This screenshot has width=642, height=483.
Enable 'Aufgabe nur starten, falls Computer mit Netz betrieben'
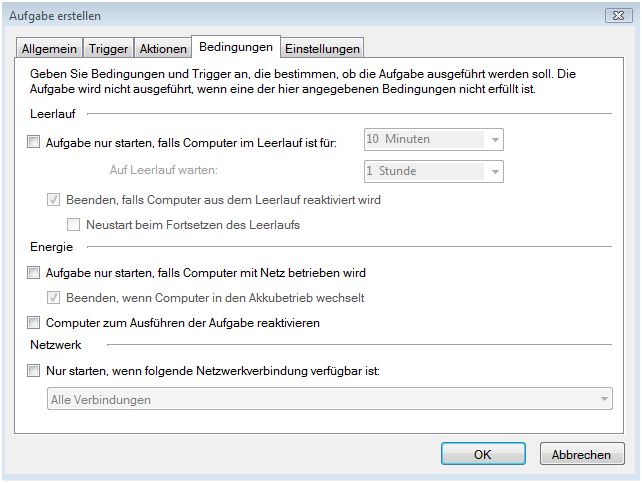[x=34, y=272]
